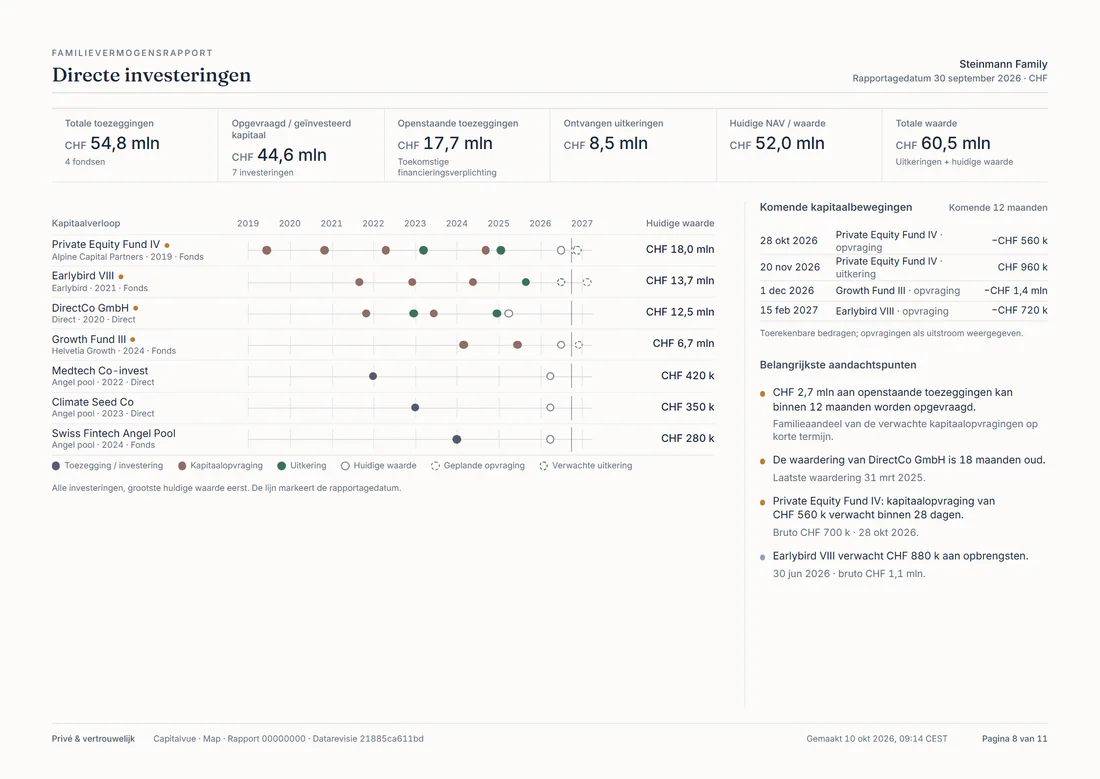Click the Medtech Co-invest current value circle
The image size is (1100, 779).
click(550, 376)
